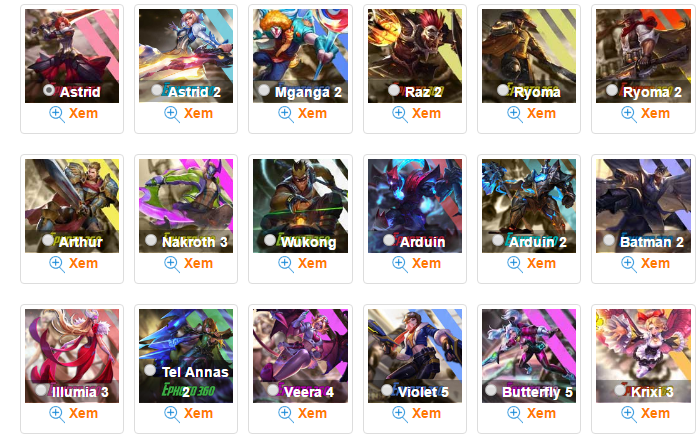Click the magnifier icon under Ryoma 2
The width and height of the screenshot is (699, 440).
[x=629, y=115]
